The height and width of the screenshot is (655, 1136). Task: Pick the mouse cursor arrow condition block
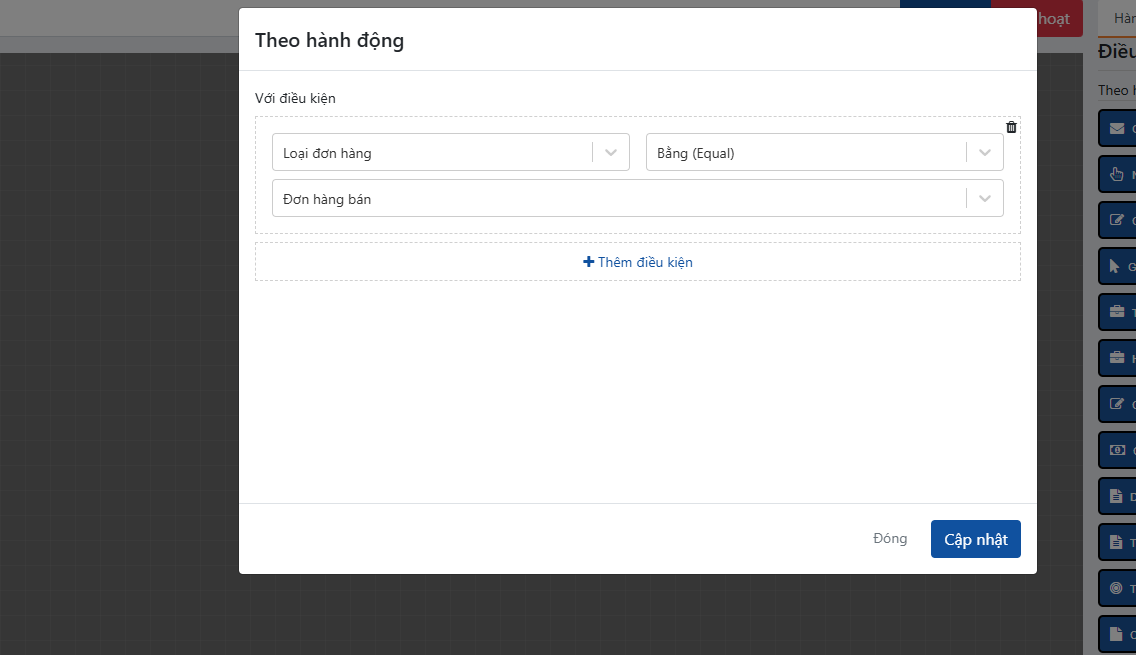pyautogui.click(x=1117, y=267)
